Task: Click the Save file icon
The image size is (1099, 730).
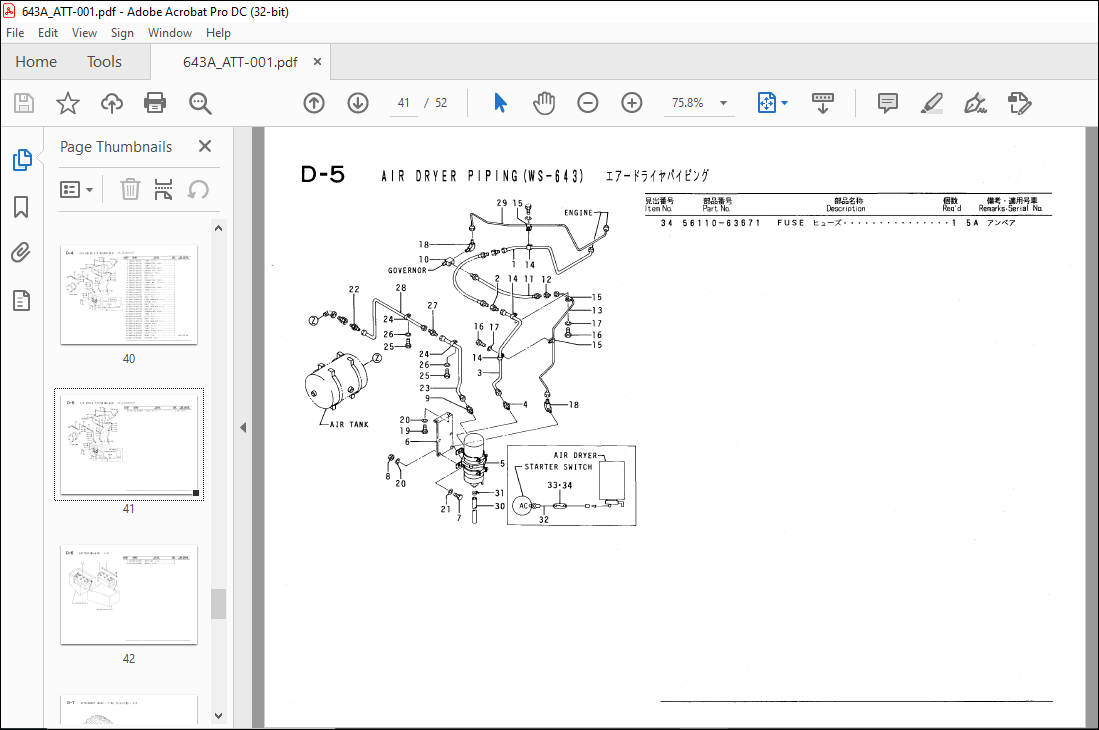Action: click(x=24, y=103)
